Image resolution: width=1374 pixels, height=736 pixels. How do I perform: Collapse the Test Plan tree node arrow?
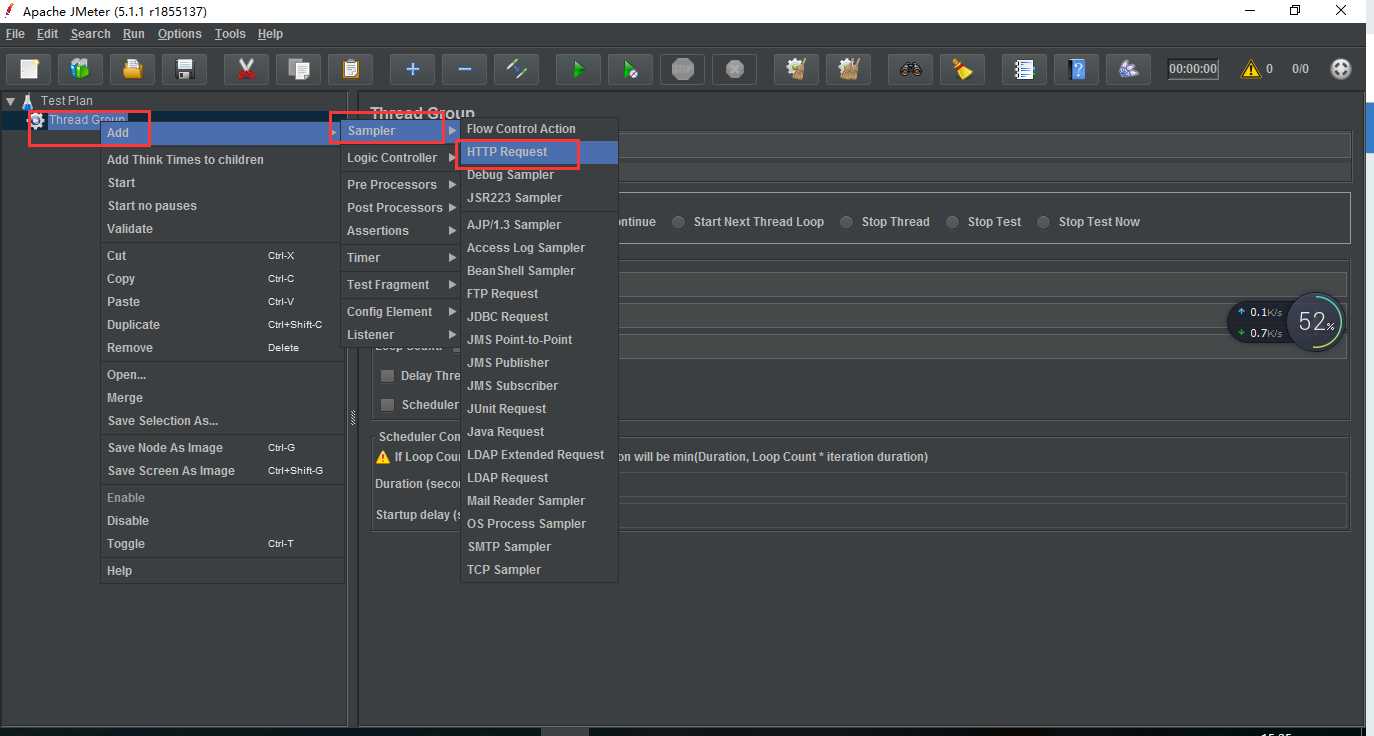coord(10,101)
